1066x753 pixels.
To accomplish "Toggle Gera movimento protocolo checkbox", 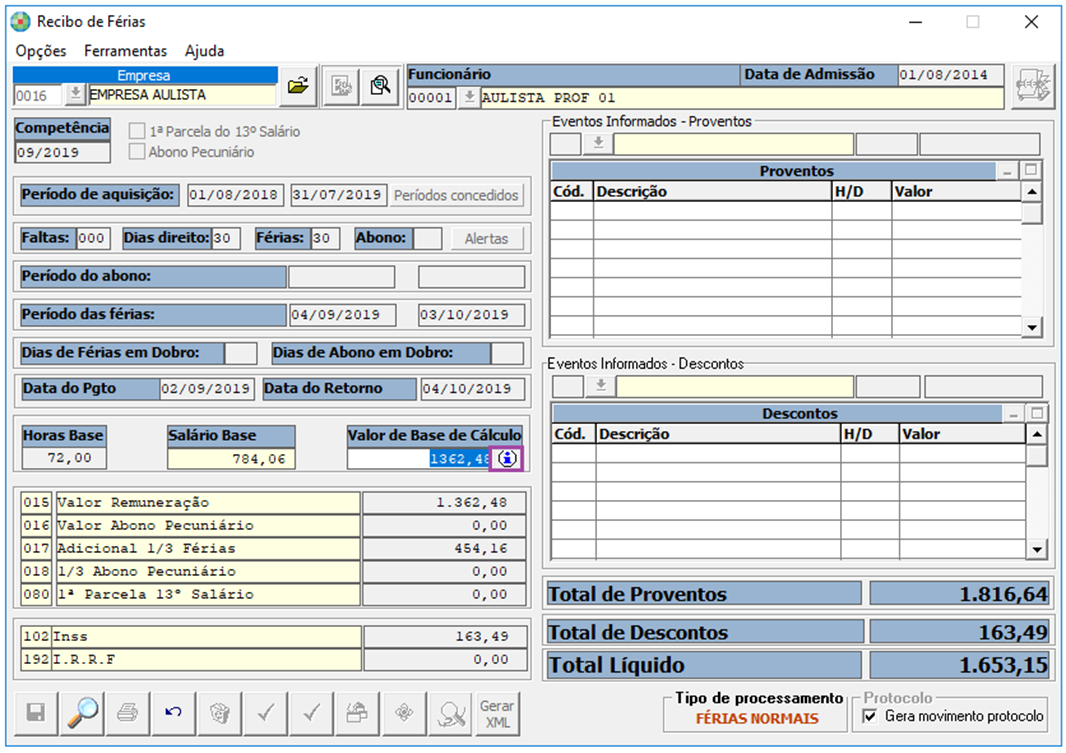I will pos(870,716).
